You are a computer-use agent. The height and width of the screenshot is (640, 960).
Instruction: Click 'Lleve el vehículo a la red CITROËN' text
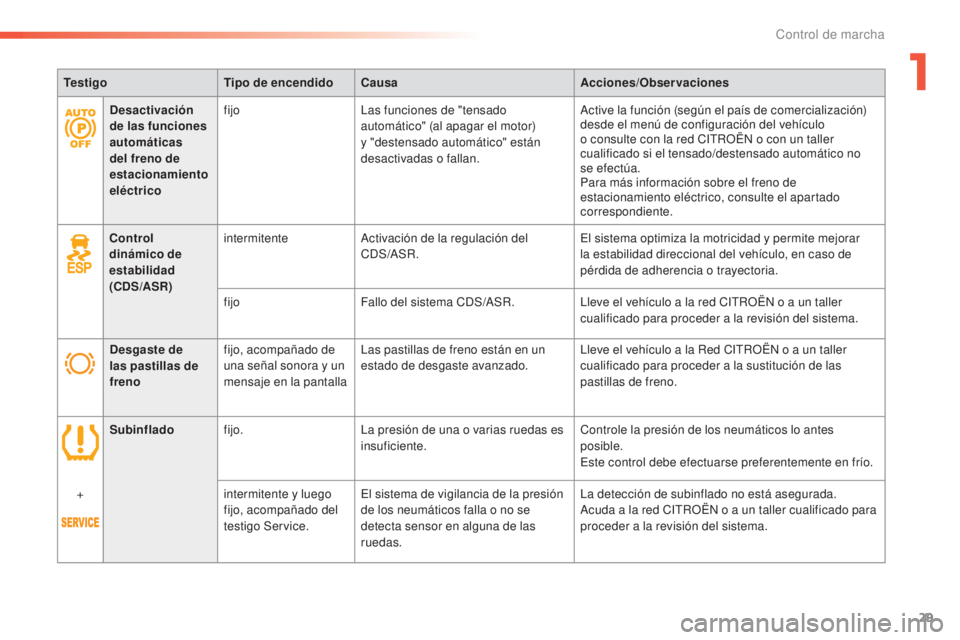[x=719, y=310]
